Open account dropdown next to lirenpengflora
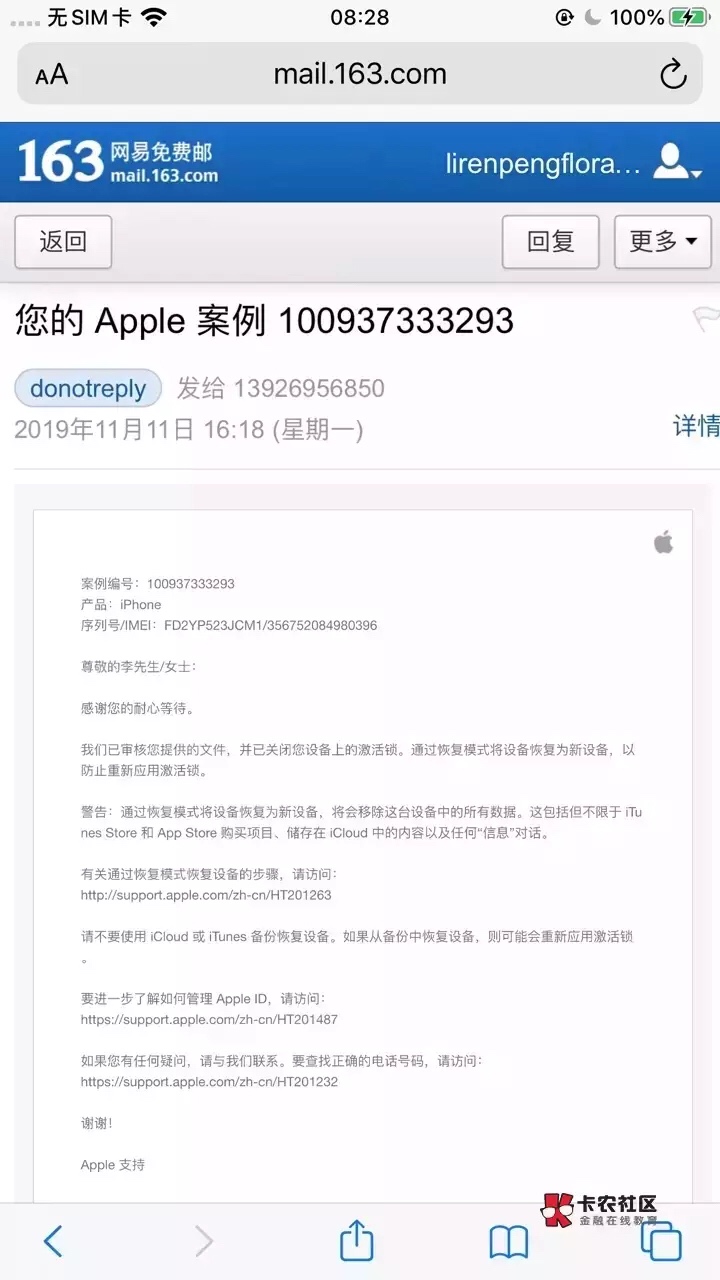Viewport: 720px width, 1280px height. point(696,173)
